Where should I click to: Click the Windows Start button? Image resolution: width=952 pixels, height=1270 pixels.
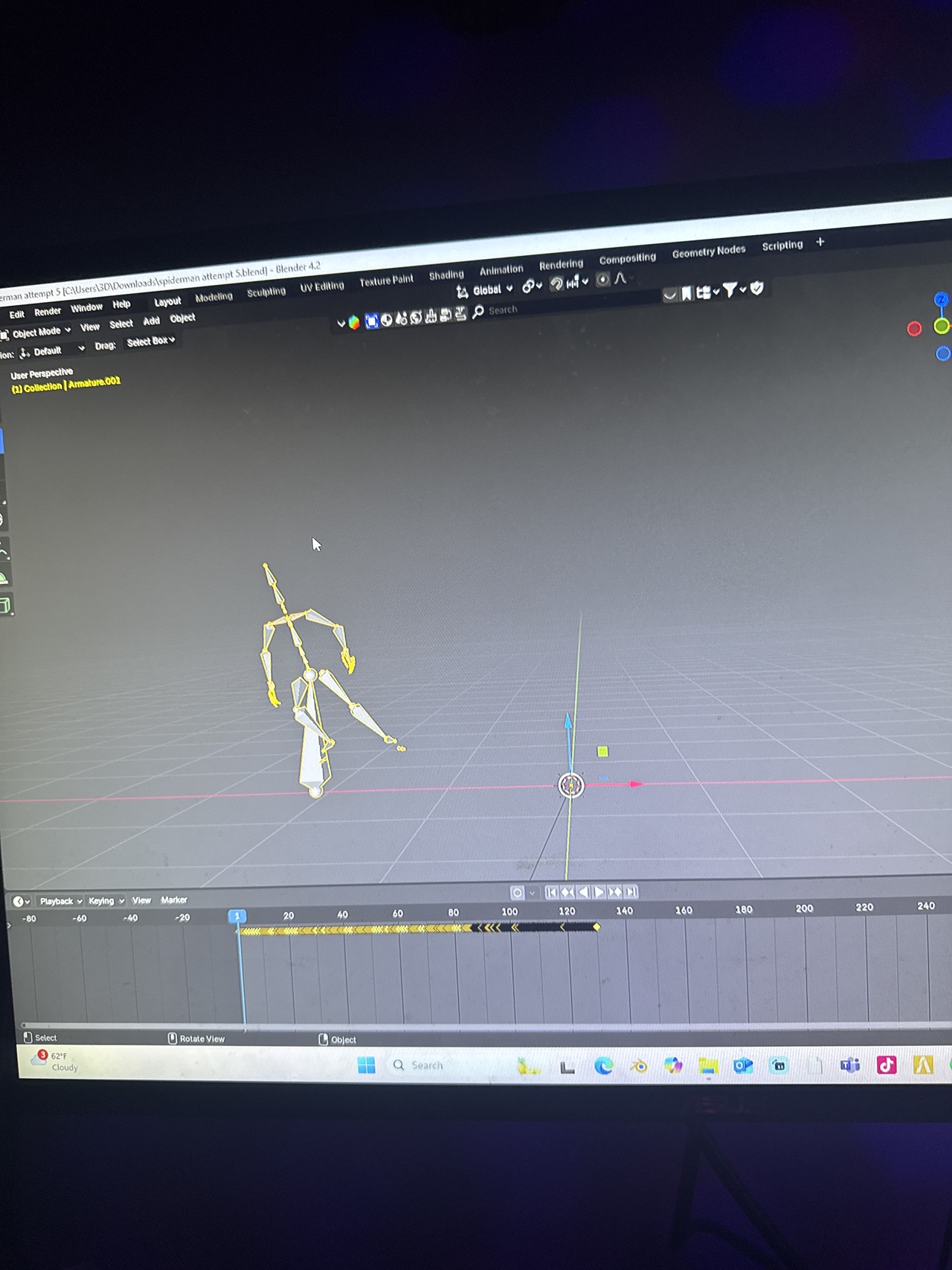click(x=367, y=1065)
